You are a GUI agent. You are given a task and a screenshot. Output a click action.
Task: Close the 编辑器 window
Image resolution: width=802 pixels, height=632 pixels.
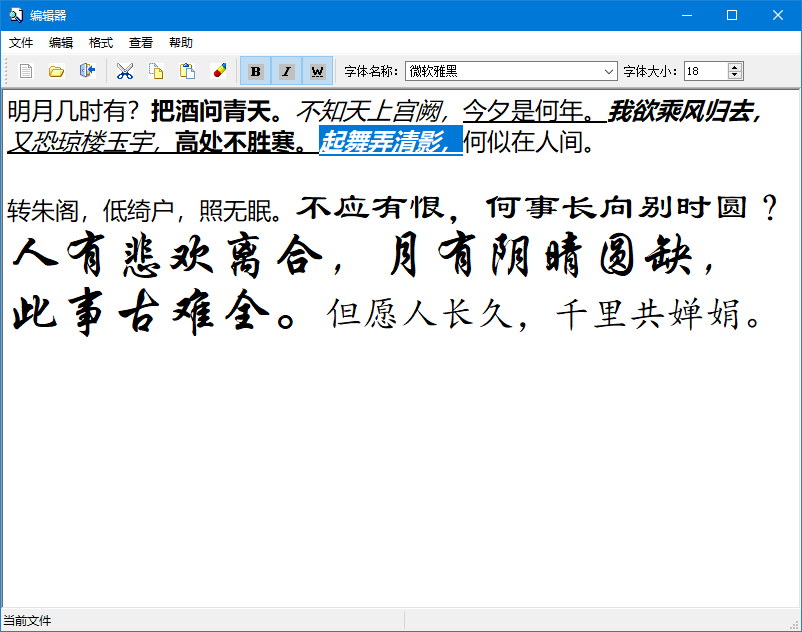(x=778, y=15)
